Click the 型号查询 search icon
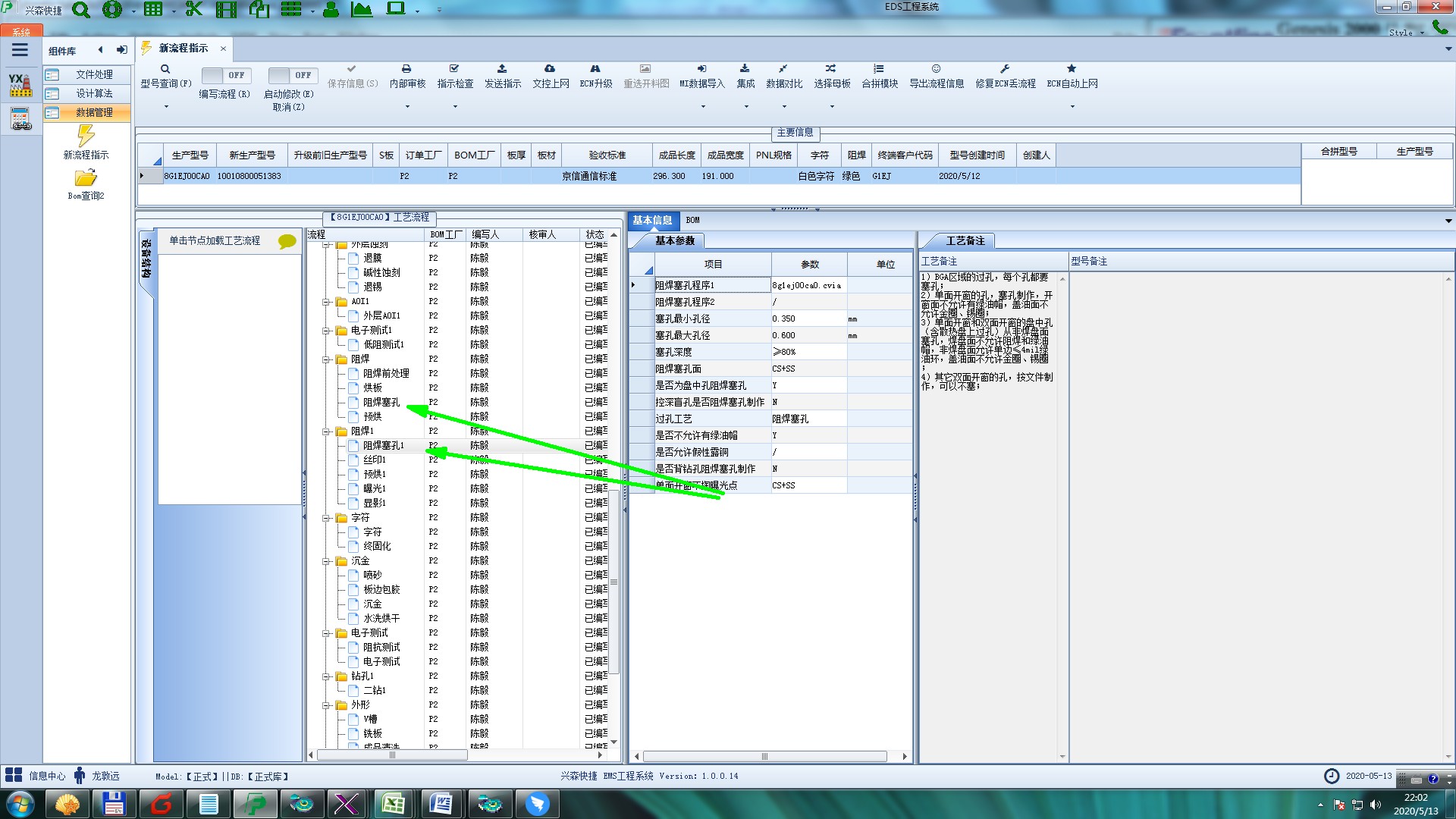Image resolution: width=1456 pixels, height=819 pixels. point(165,69)
